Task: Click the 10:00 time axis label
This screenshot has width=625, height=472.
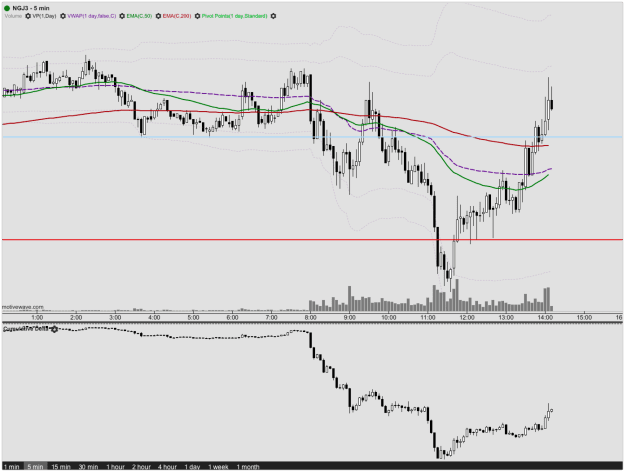Action: [389, 318]
